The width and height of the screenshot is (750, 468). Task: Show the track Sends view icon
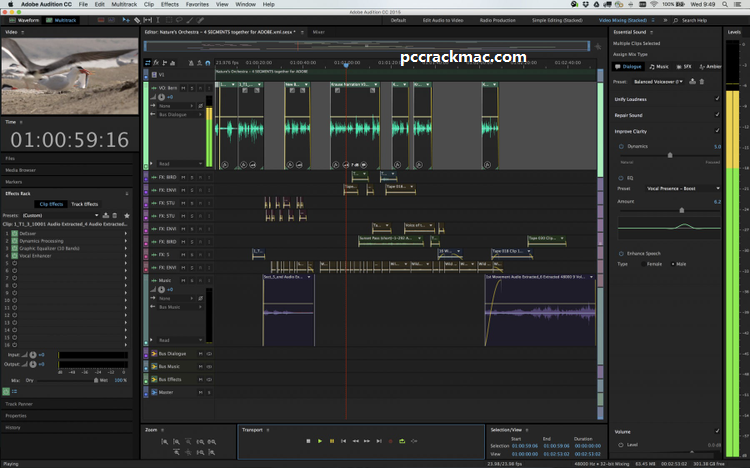pos(165,63)
